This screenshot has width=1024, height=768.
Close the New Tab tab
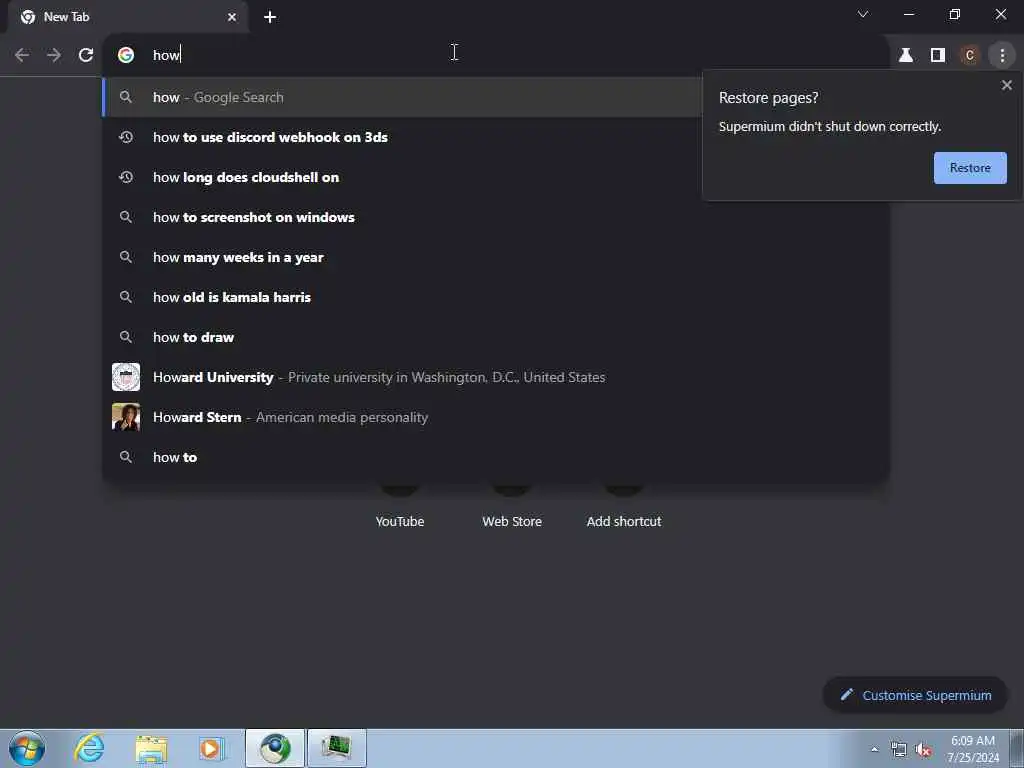pyautogui.click(x=232, y=17)
